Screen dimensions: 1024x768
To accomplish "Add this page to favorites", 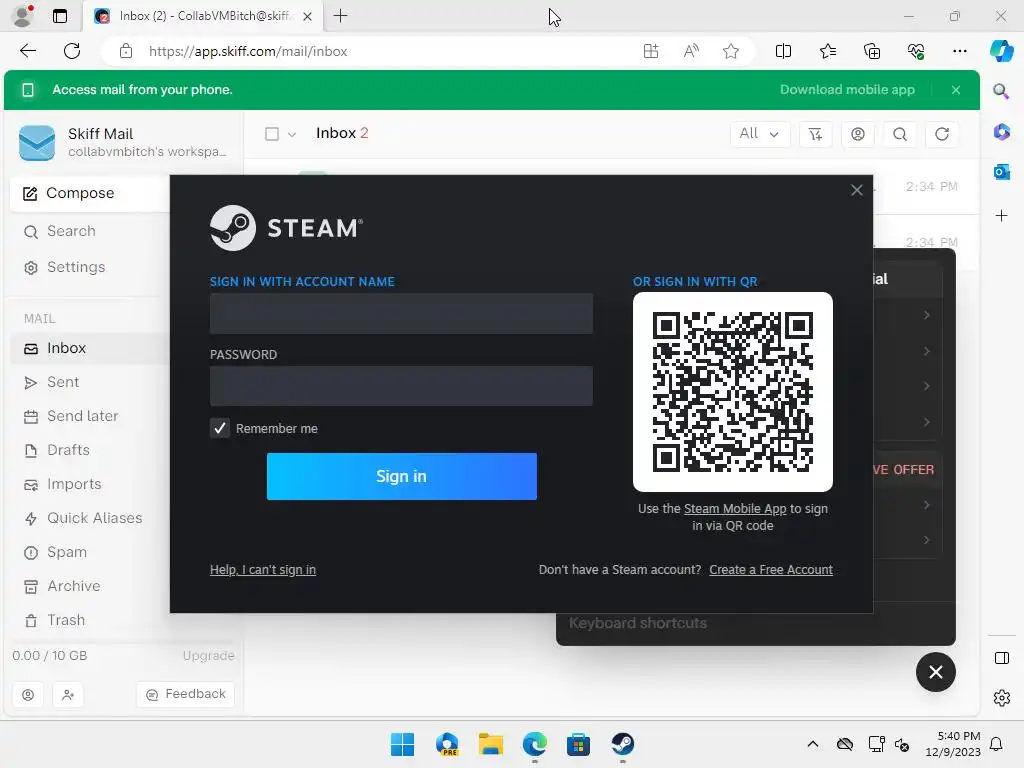I will click(731, 51).
